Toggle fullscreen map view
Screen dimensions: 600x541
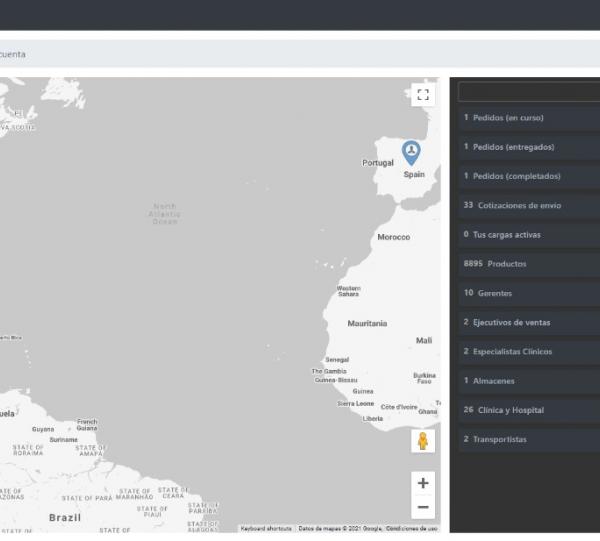(x=422, y=95)
